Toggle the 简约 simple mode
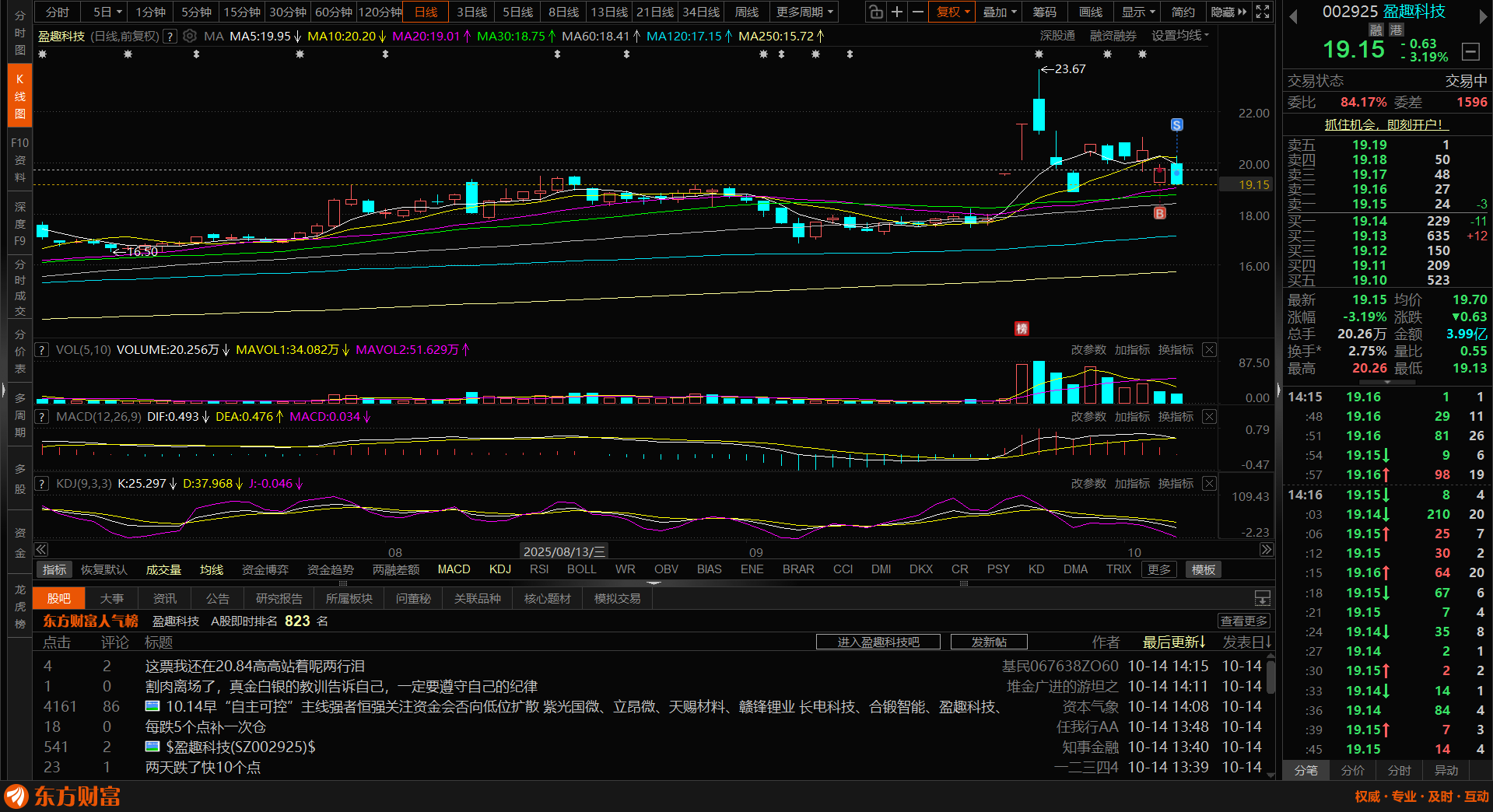The image size is (1493, 812). [1183, 12]
